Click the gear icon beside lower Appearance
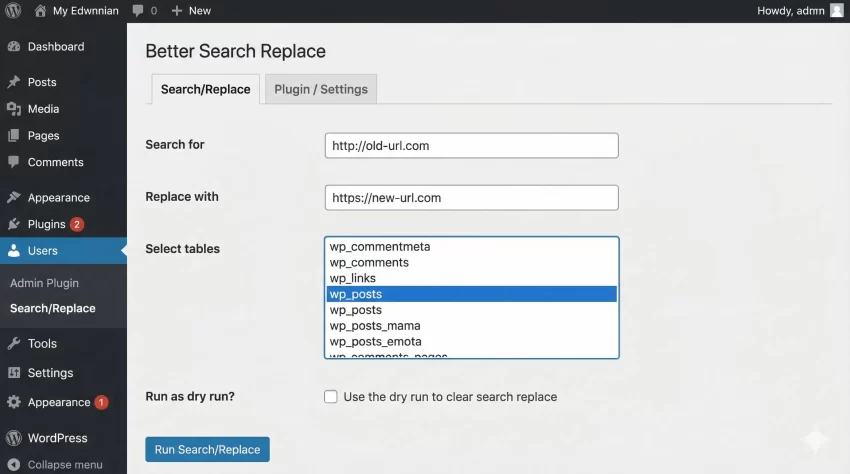850x474 pixels. [14, 402]
